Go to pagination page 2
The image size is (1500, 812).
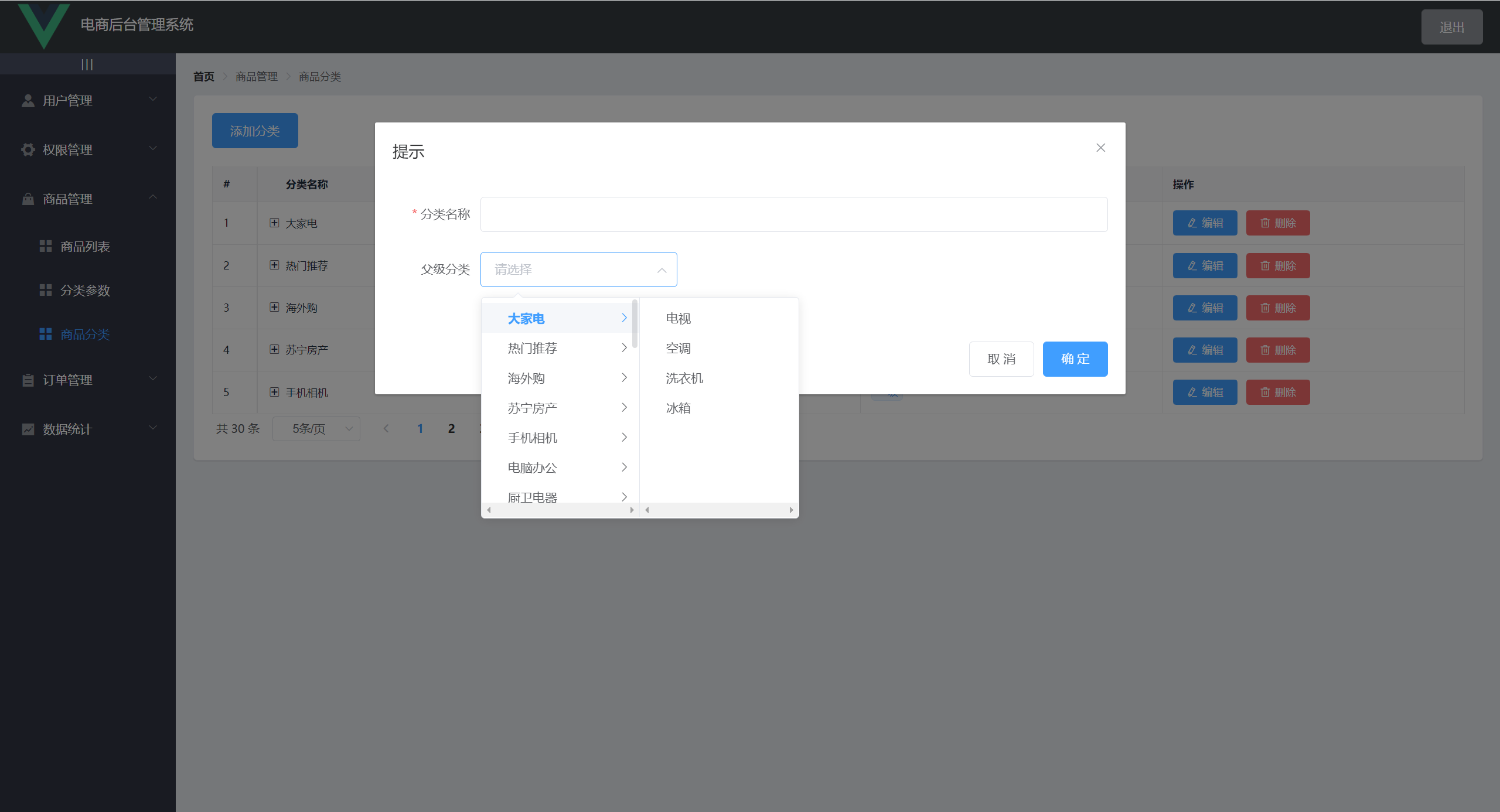click(x=451, y=429)
